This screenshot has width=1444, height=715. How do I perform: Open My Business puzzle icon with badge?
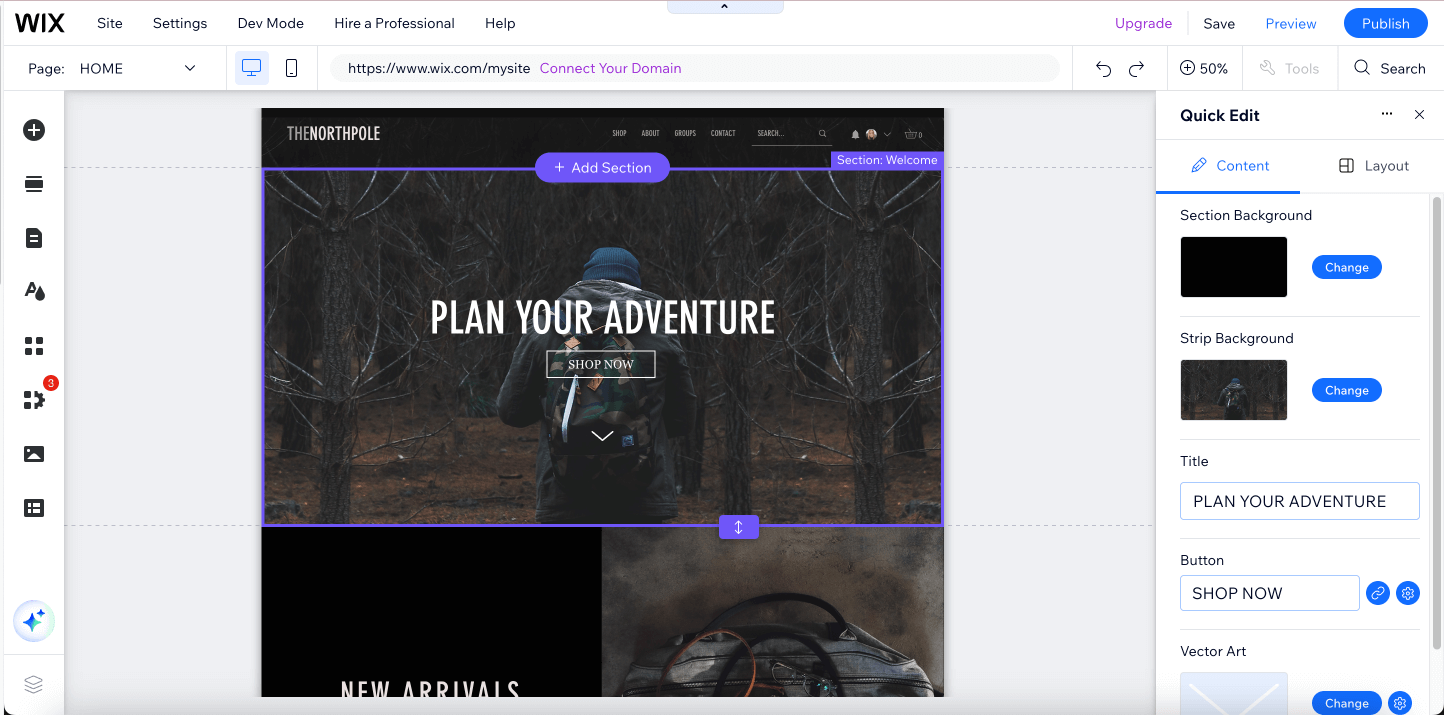coord(34,400)
